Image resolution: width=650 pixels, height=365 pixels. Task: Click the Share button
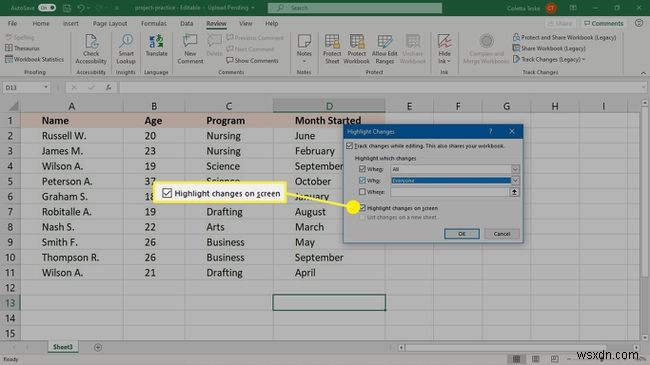click(x=560, y=24)
